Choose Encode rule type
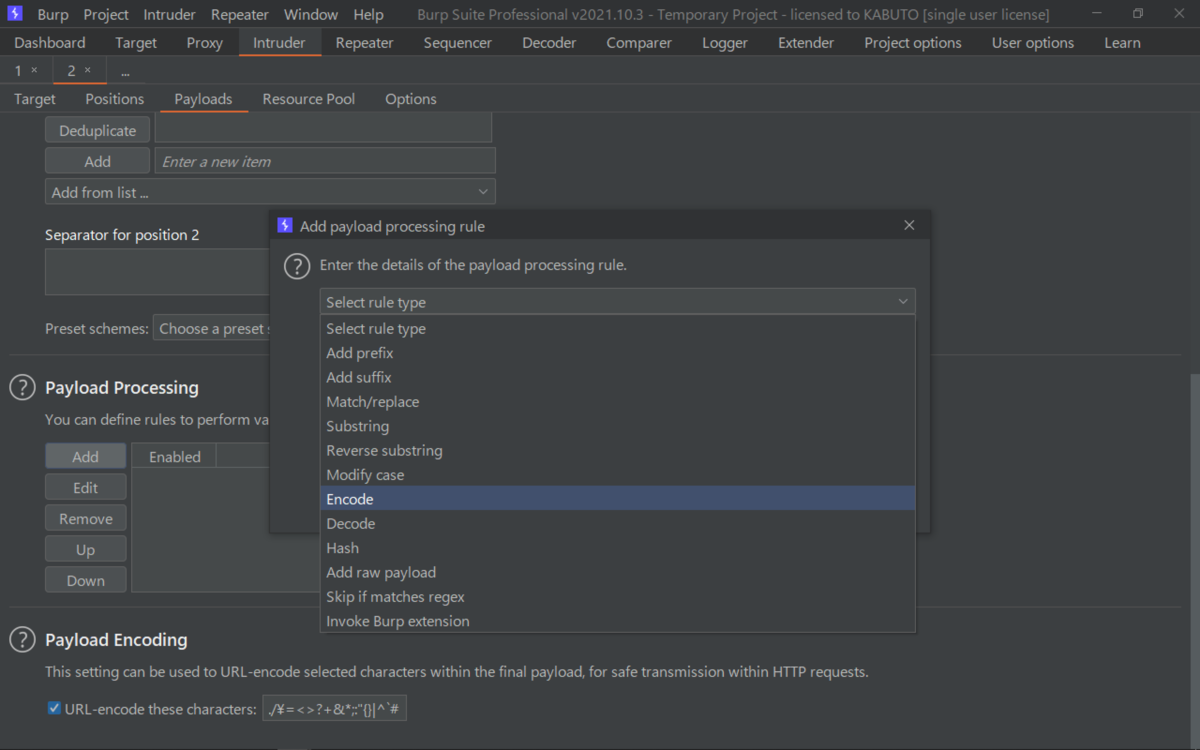This screenshot has width=1200, height=750. [617, 499]
